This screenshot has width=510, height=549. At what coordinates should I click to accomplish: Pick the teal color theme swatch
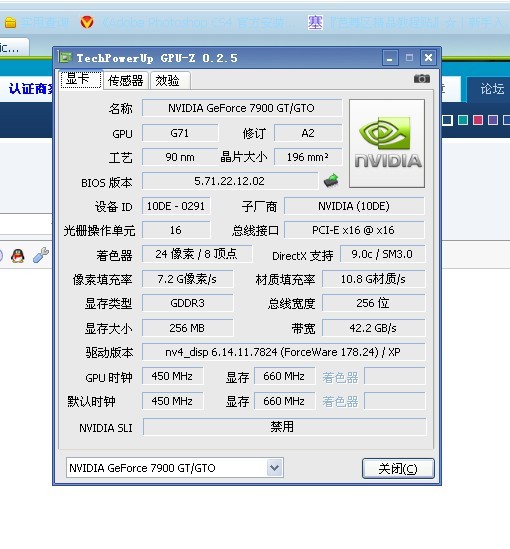coord(463,120)
